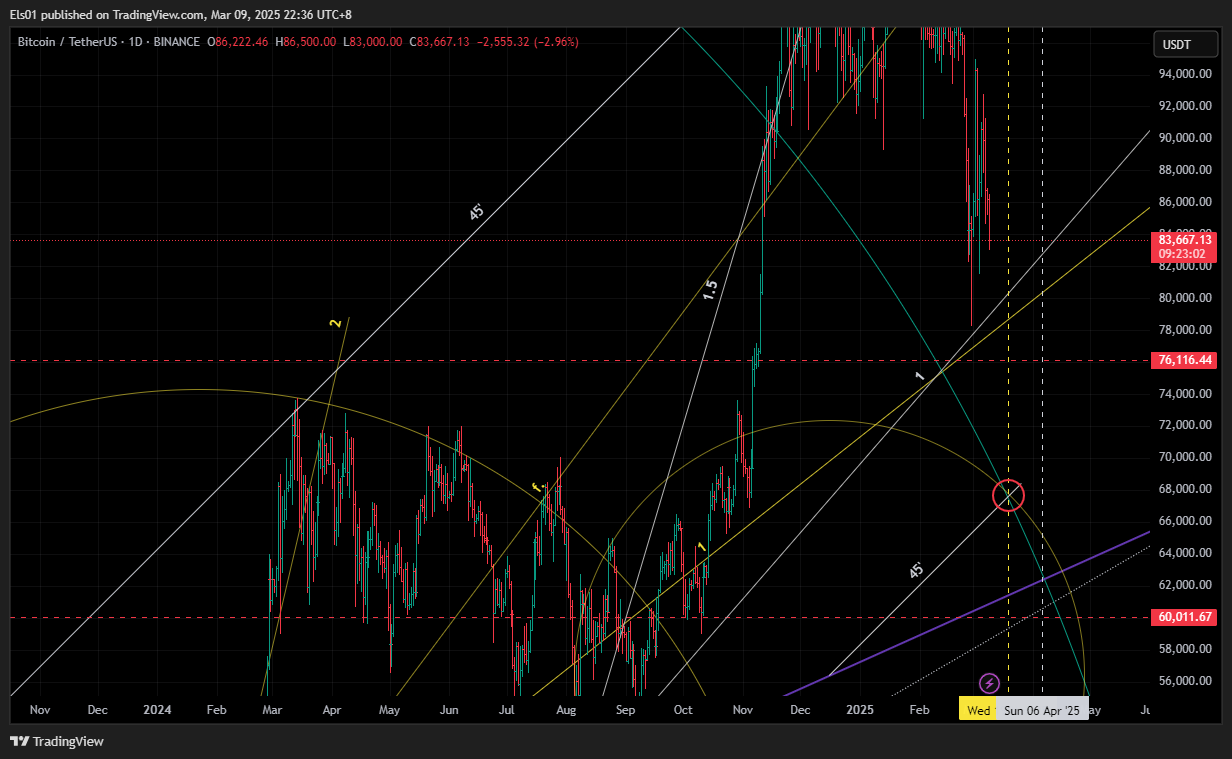Screen dimensions: 1232x759
Task: Click the 72,000.00 price axis label
Action: pos(1185,425)
